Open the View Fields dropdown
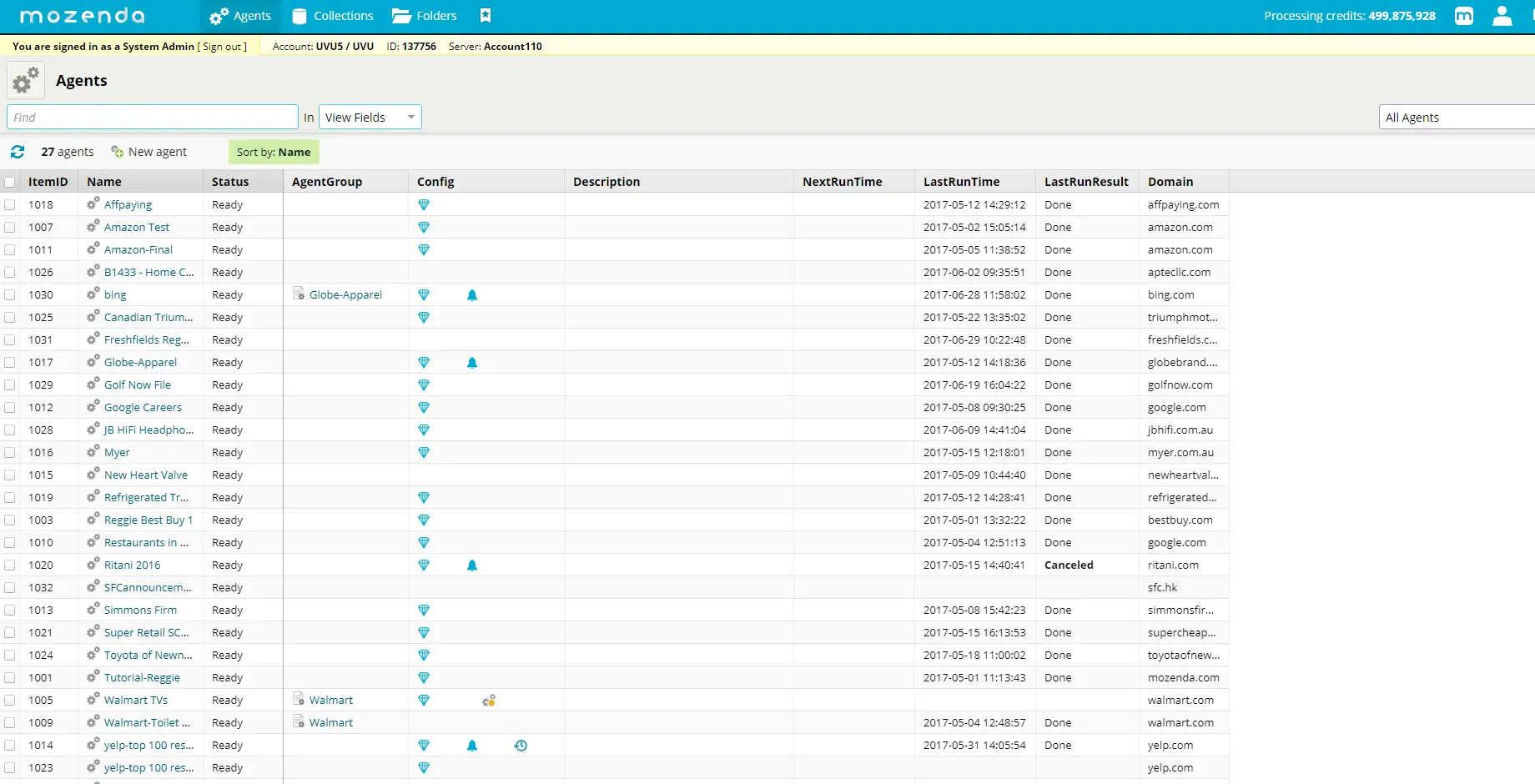Viewport: 1535px width, 784px height. 370,118
